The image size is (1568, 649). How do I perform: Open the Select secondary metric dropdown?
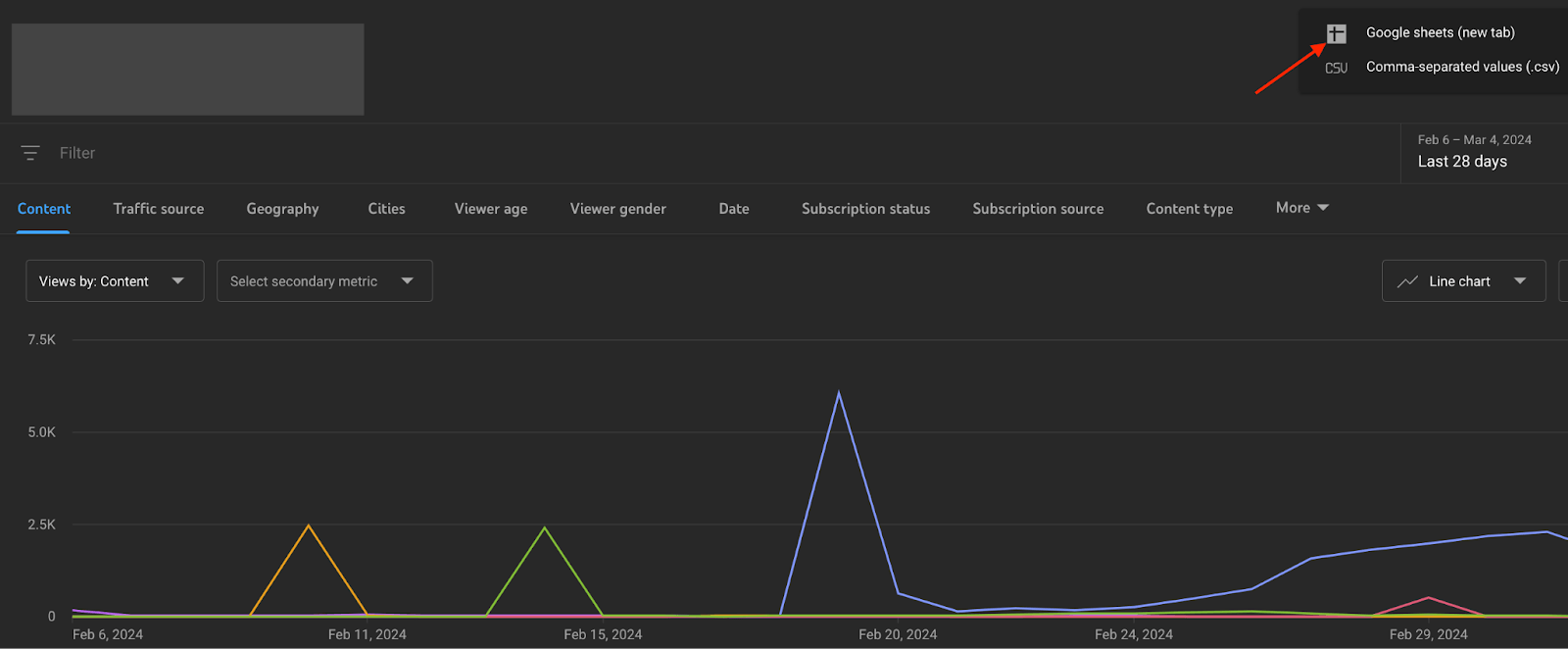[x=324, y=281]
